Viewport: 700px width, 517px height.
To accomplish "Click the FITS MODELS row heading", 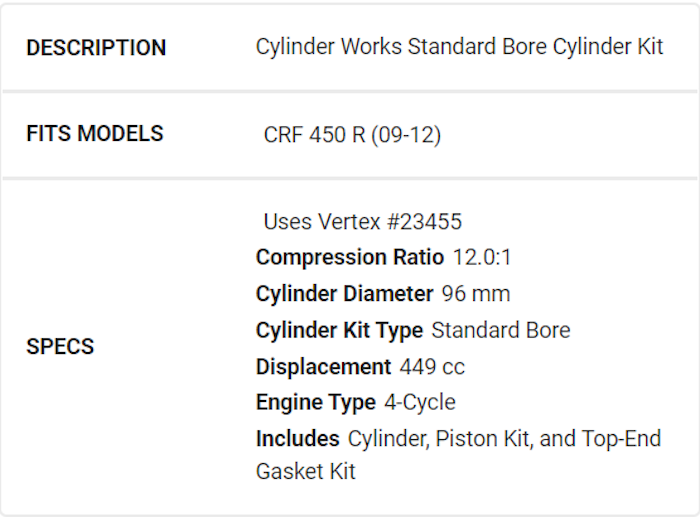I will [x=95, y=134].
